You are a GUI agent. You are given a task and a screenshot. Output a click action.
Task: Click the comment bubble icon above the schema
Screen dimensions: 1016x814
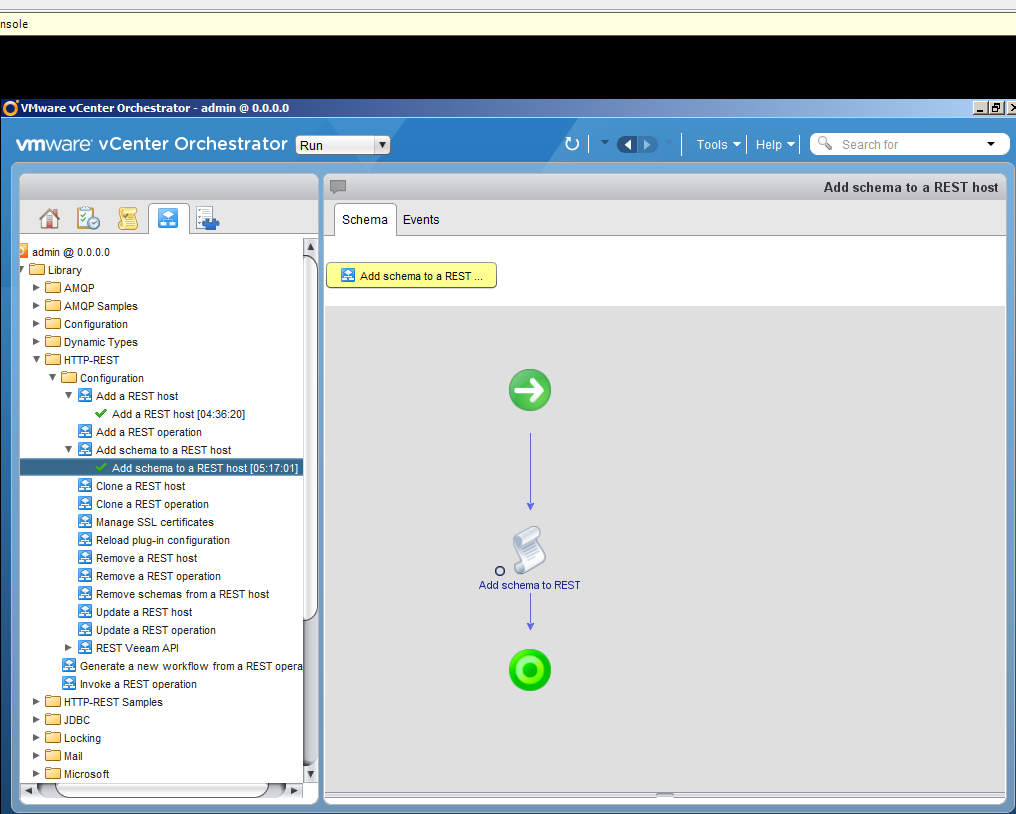[x=337, y=187]
